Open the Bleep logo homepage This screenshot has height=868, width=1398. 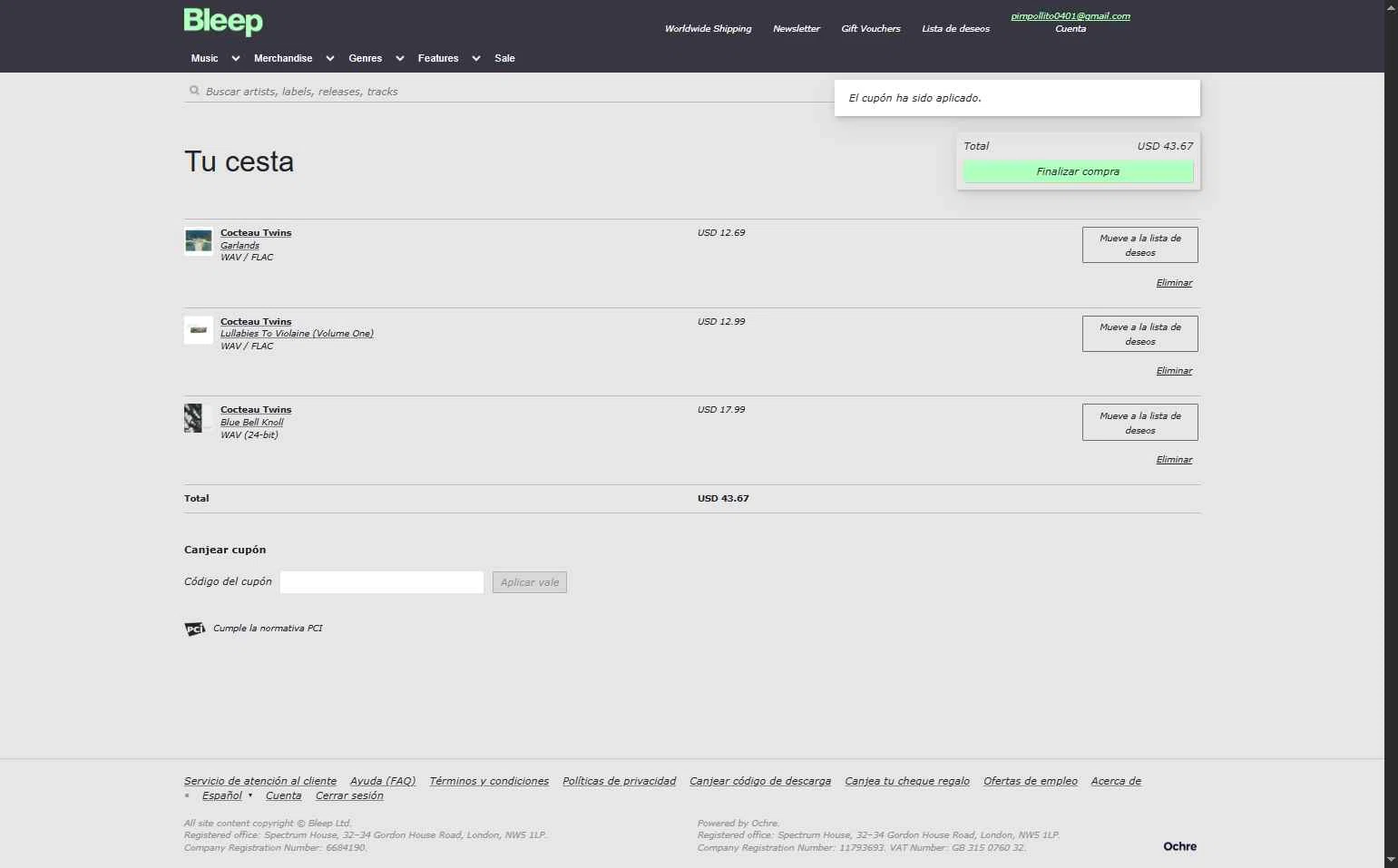(223, 22)
